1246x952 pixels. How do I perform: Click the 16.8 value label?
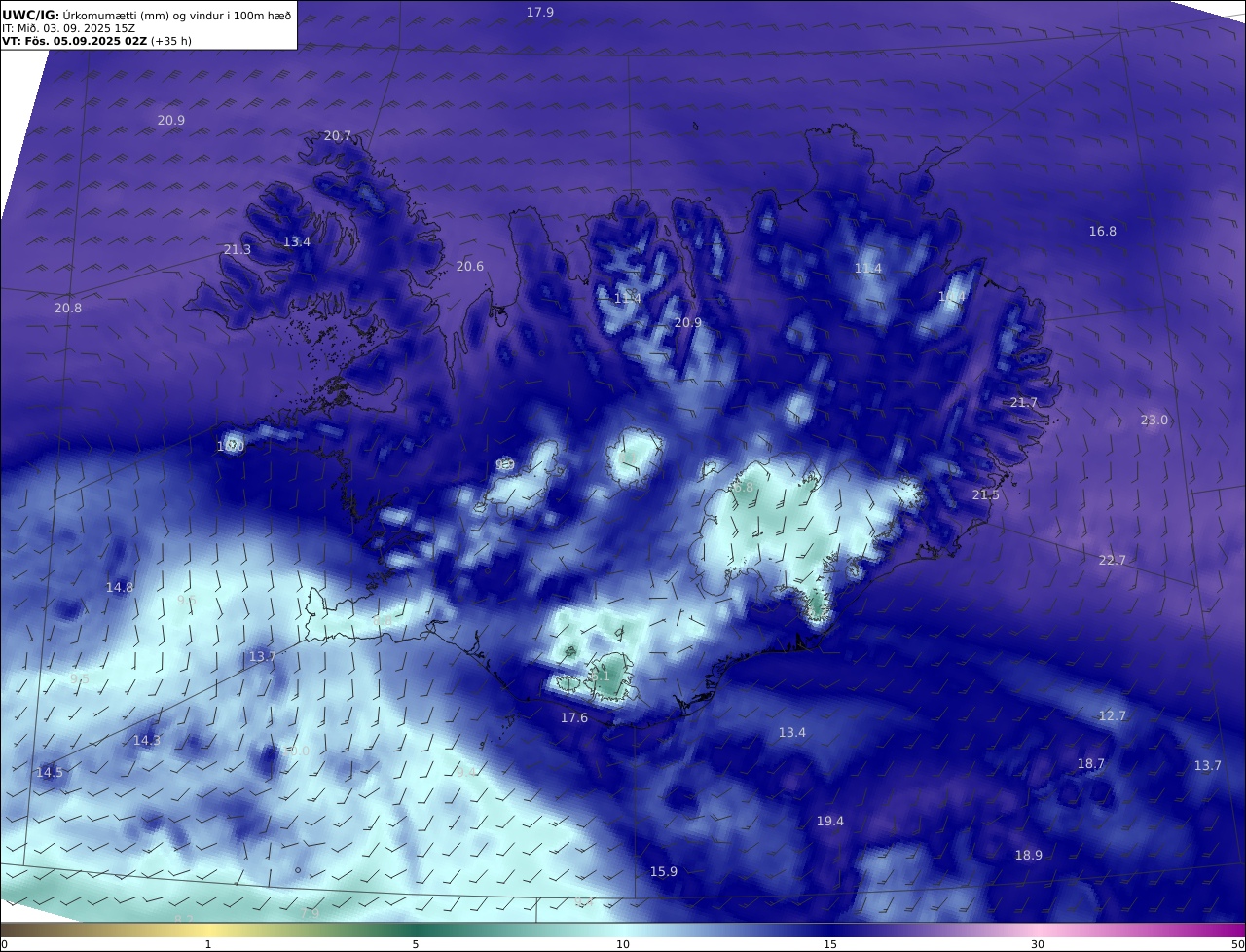tap(1103, 232)
